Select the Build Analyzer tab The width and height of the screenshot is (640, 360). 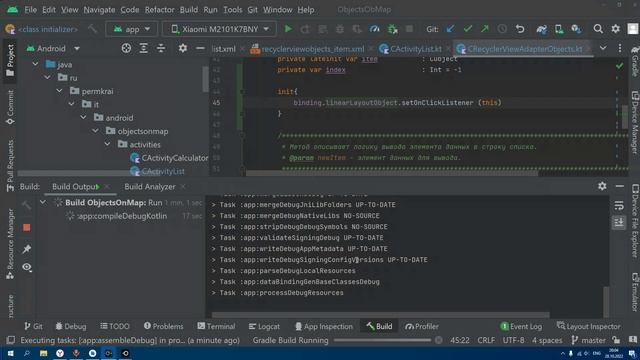point(150,187)
